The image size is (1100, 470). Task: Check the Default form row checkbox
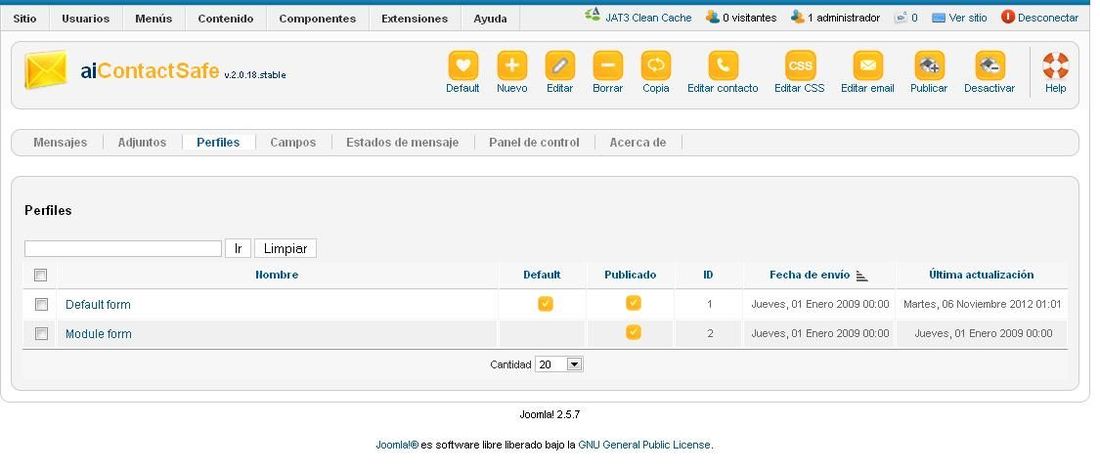click(41, 304)
